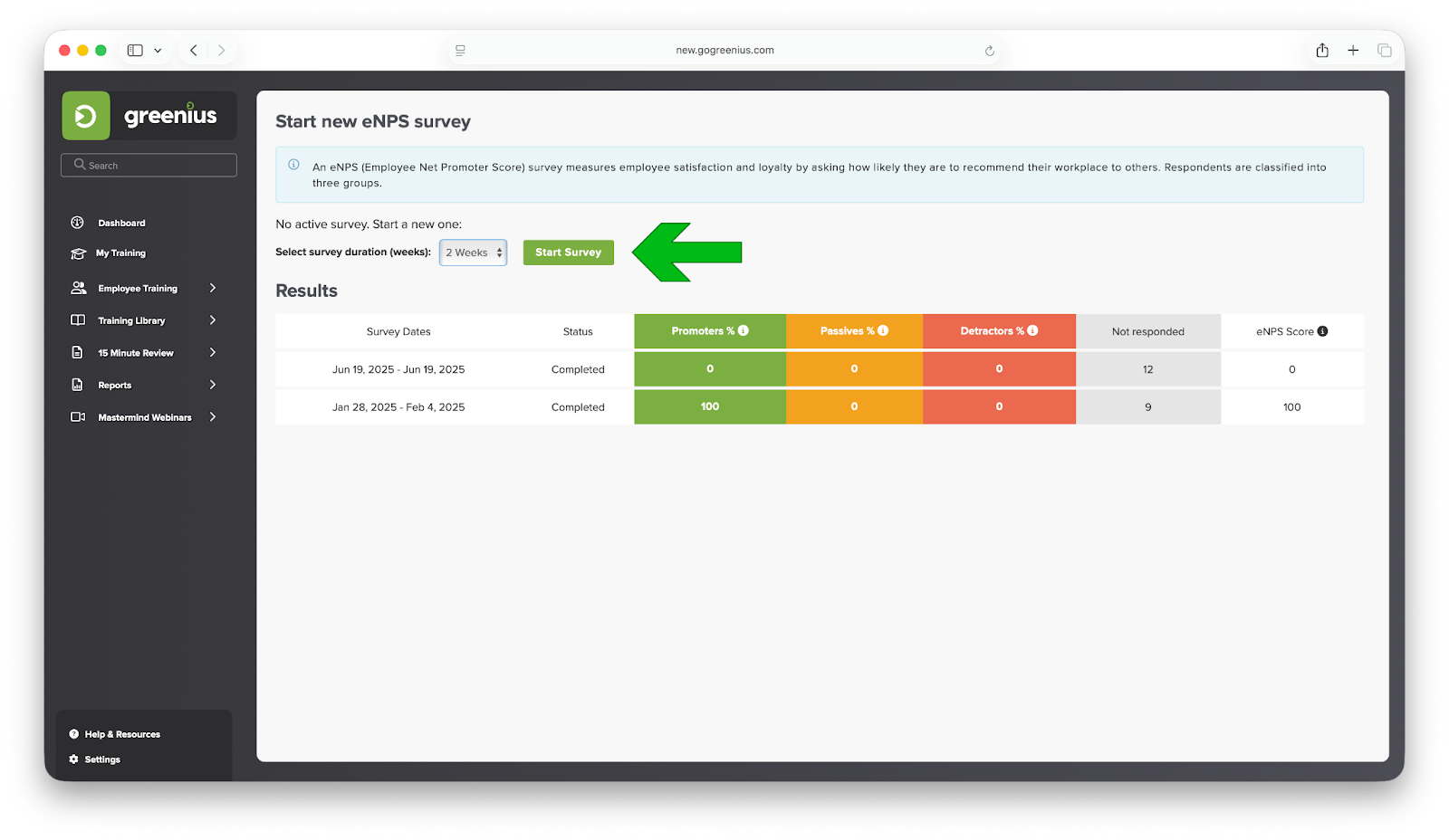
Task: Click the Passives % info icon
Action: click(883, 330)
